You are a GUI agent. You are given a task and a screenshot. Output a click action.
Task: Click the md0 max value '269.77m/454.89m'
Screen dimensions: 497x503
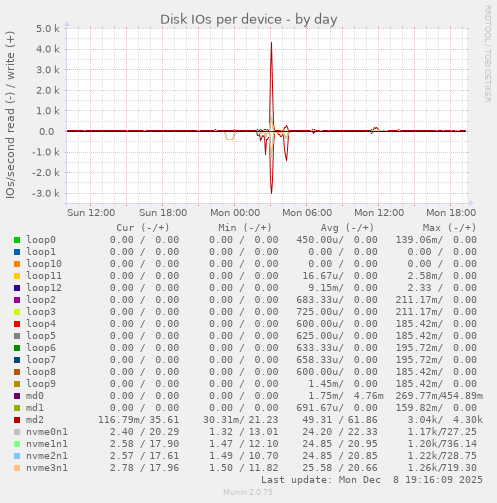tap(439, 396)
